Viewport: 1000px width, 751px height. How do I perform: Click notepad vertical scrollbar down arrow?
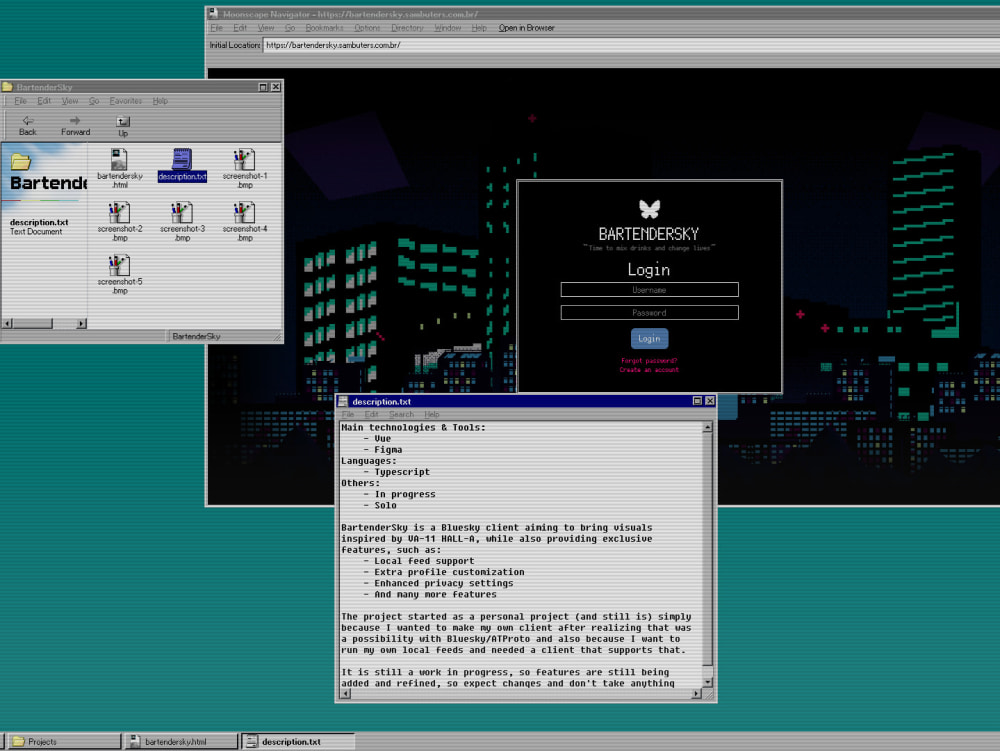click(x=707, y=683)
